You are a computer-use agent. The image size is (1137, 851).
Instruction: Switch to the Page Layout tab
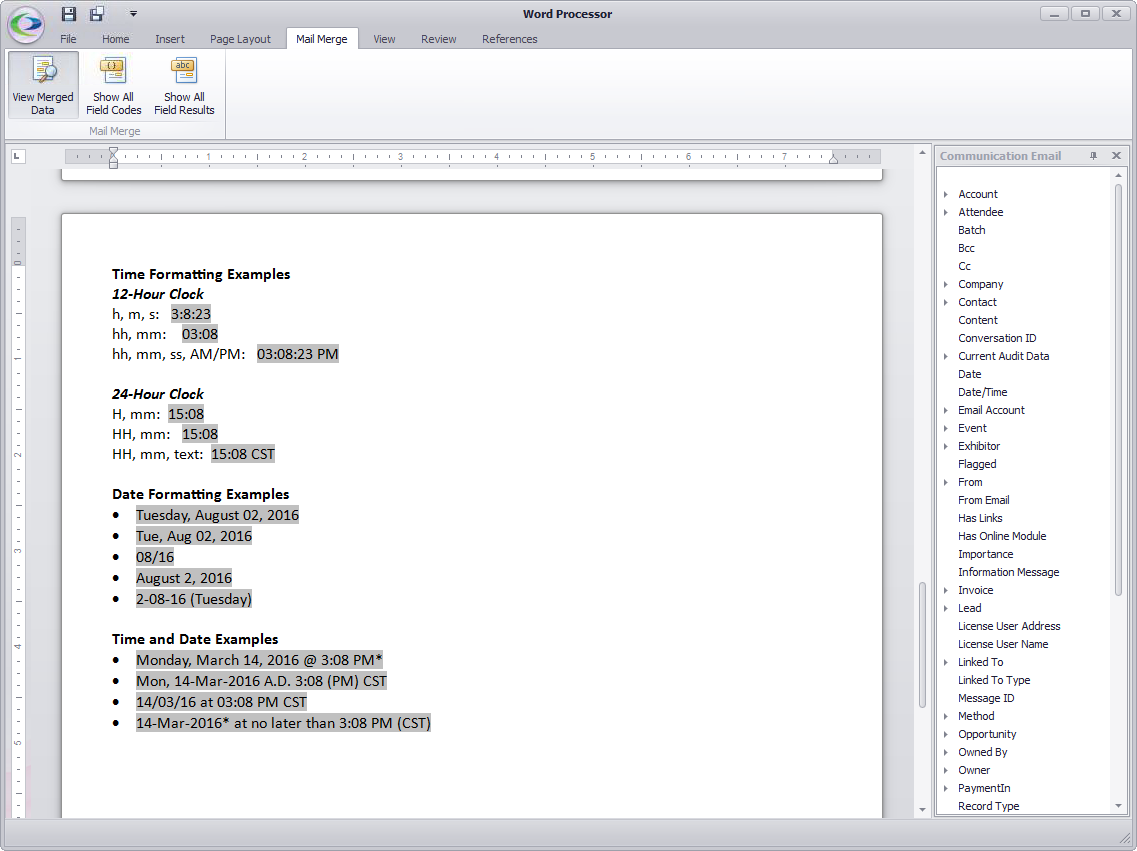(240, 39)
